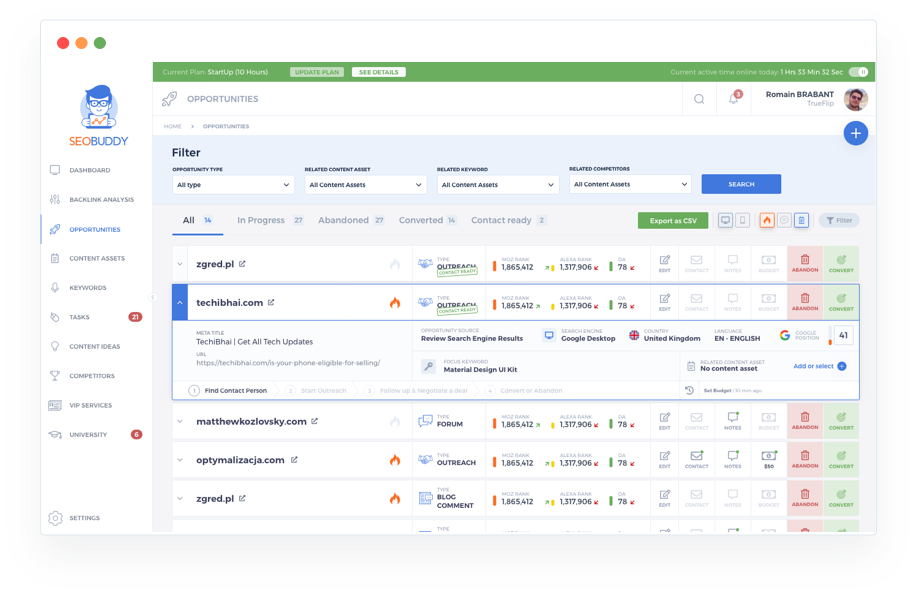Toggle the chat bubble filter button
The image size is (917, 595).
click(784, 221)
